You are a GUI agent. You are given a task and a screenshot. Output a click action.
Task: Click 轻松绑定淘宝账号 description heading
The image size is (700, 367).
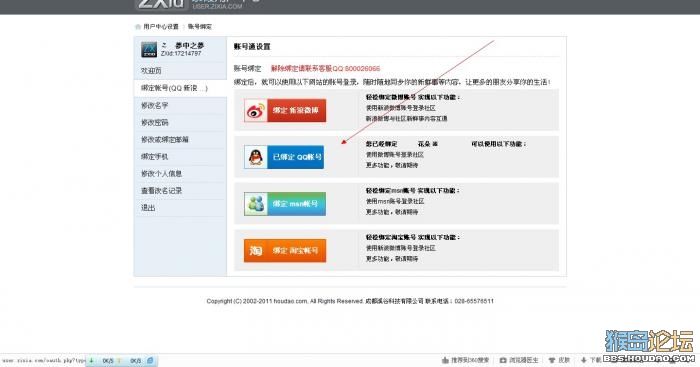tap(412, 237)
